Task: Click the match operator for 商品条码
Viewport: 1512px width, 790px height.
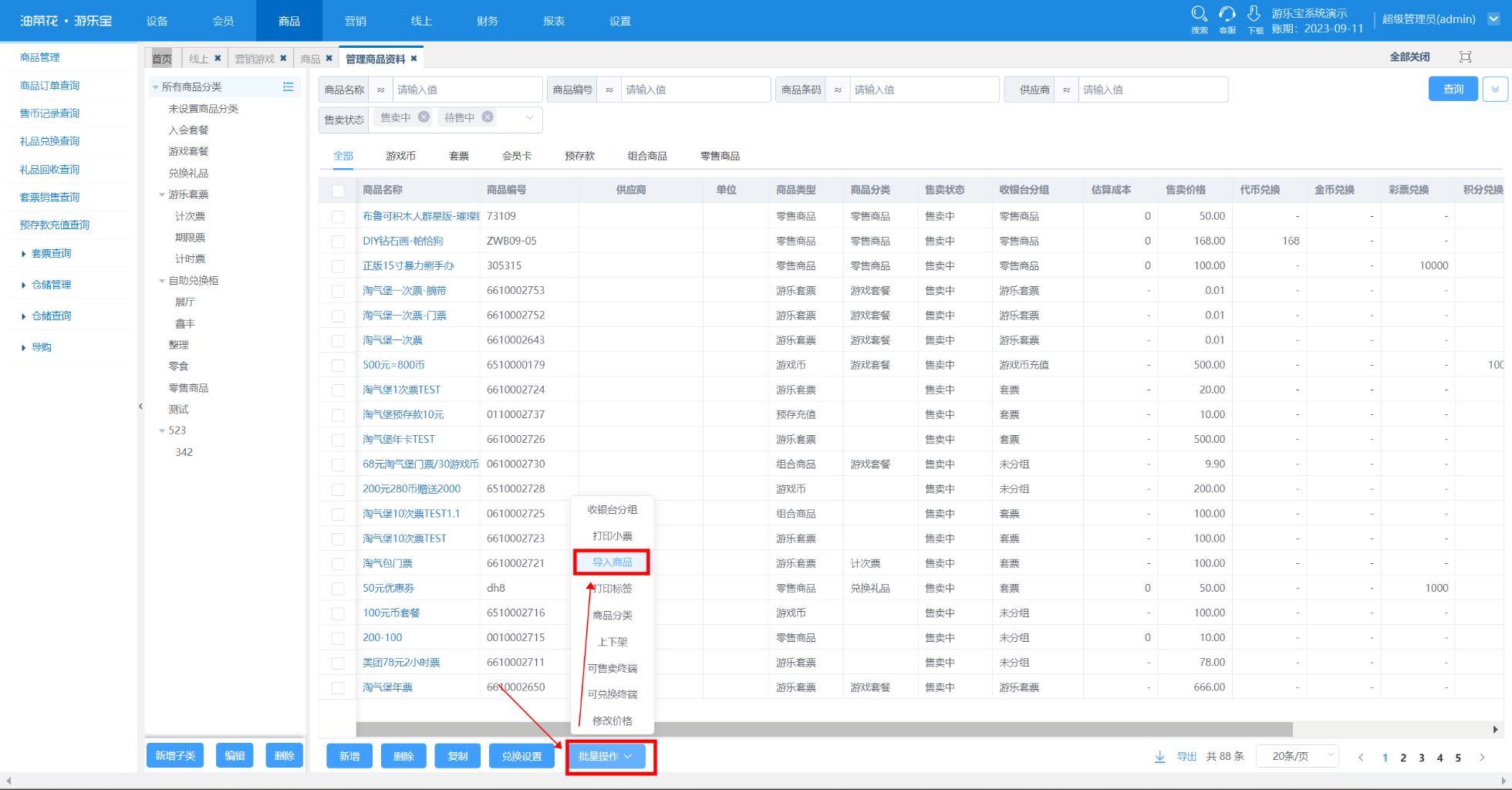Action: click(x=838, y=89)
